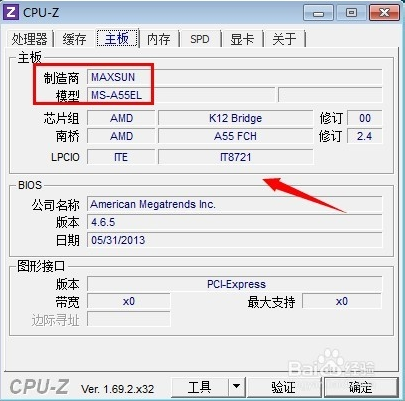Click the 验证 button
The height and width of the screenshot is (401, 405).
pyautogui.click(x=283, y=387)
